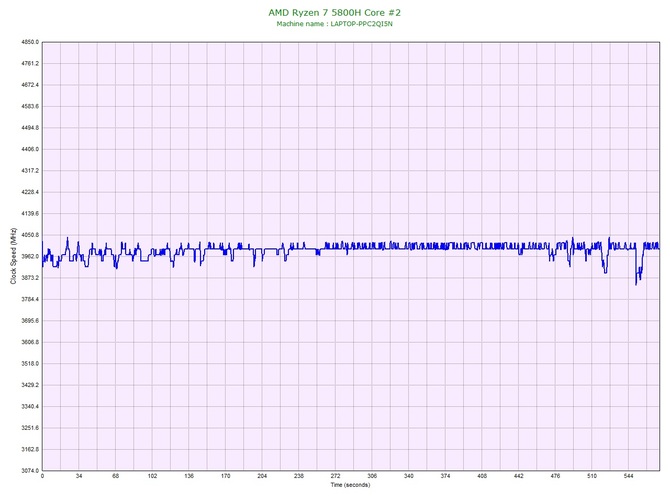The image size is (670, 502).
Task: Select the 4228.4 y-axis value
Action: click(x=30, y=192)
